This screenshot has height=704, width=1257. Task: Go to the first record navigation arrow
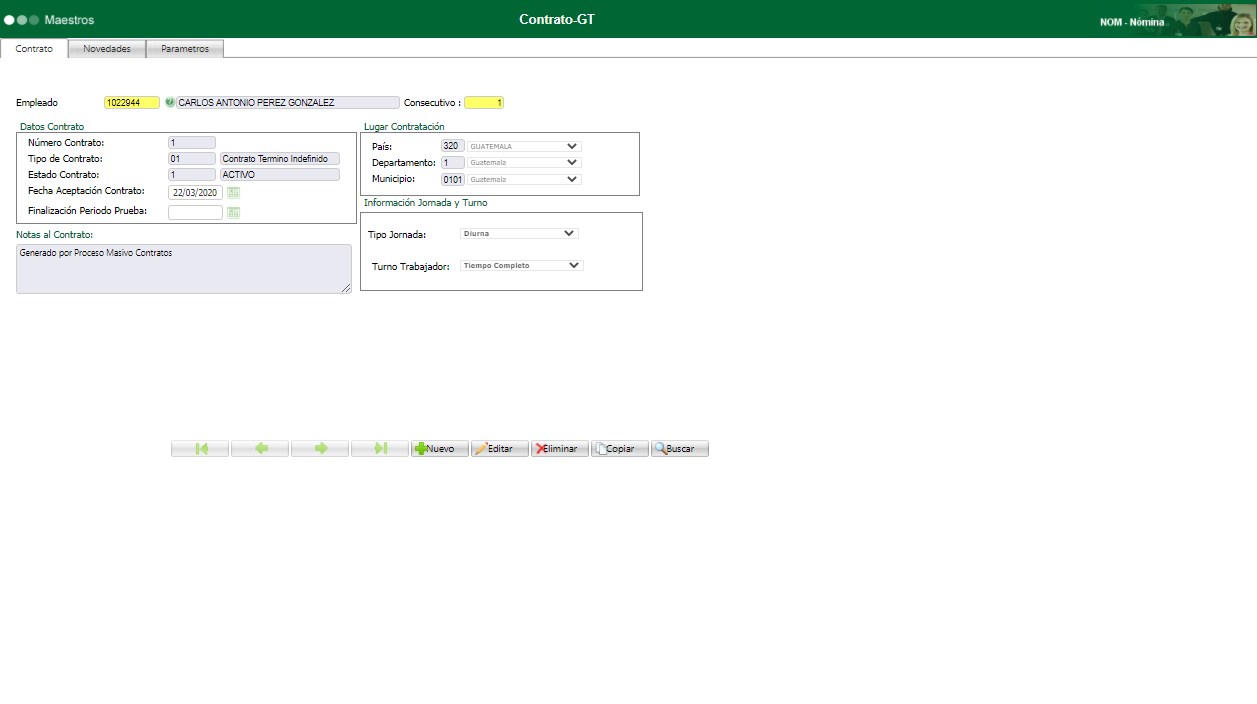click(x=200, y=449)
